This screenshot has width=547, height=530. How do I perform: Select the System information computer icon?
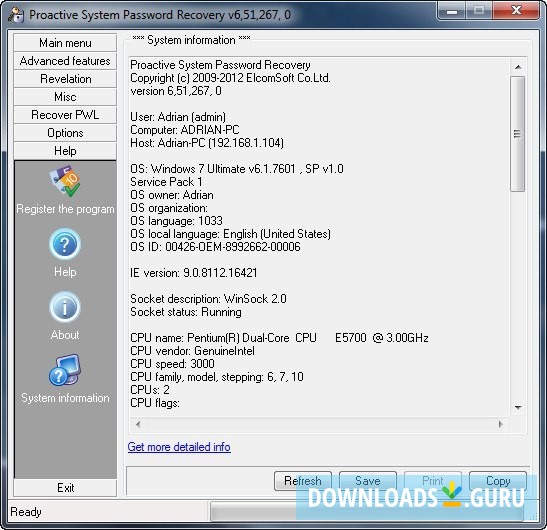65,370
